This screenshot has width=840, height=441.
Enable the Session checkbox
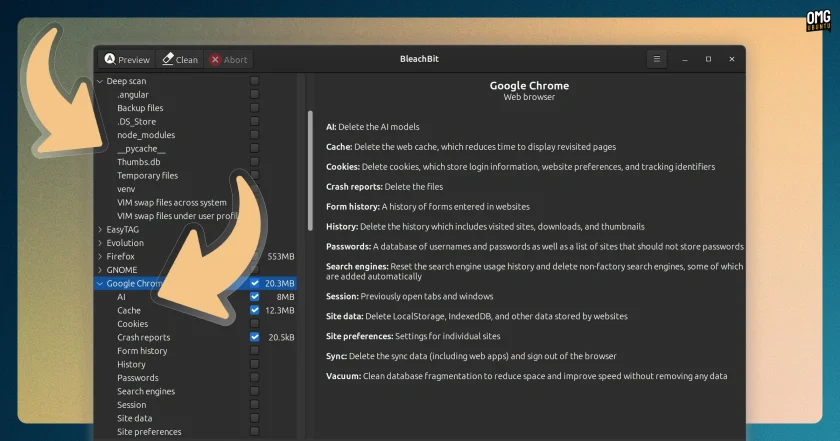254,405
